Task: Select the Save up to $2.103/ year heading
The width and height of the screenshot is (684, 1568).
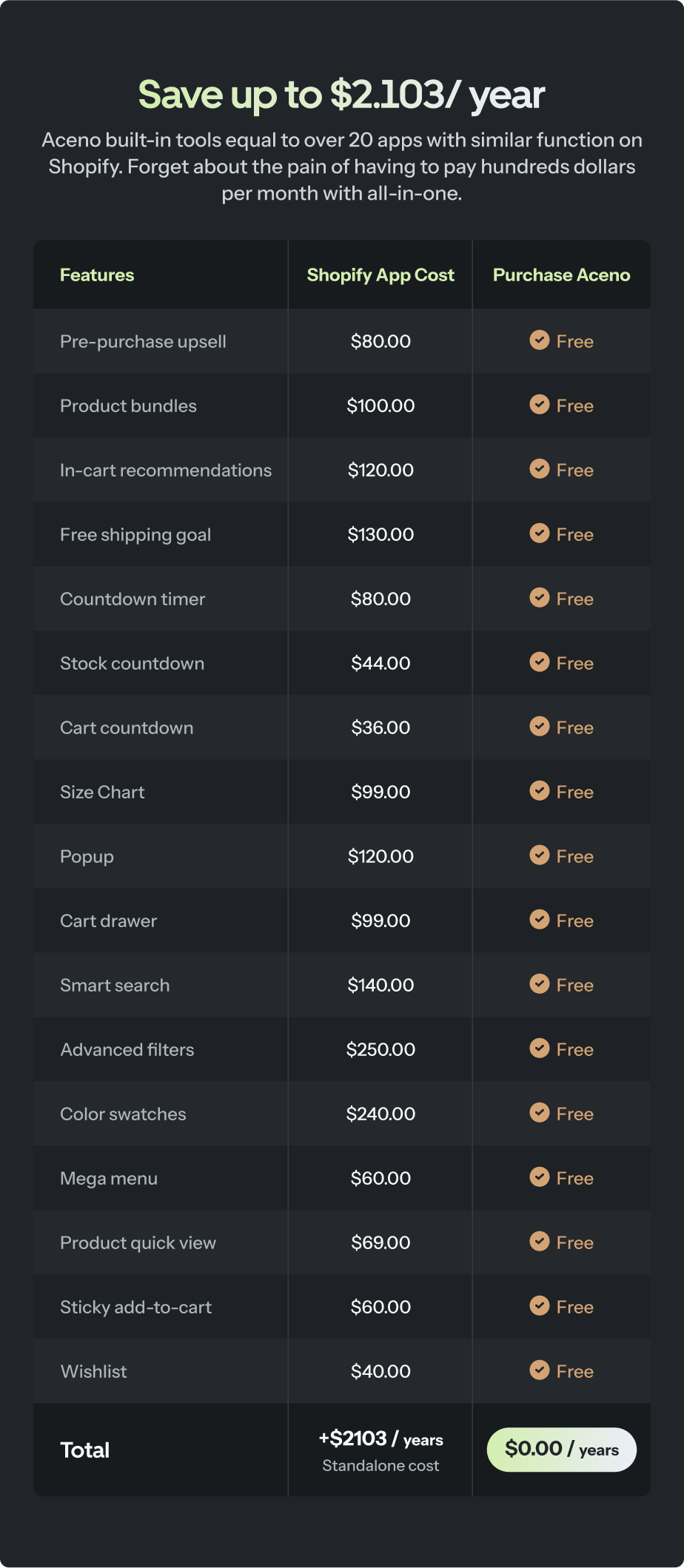Action: click(x=342, y=95)
